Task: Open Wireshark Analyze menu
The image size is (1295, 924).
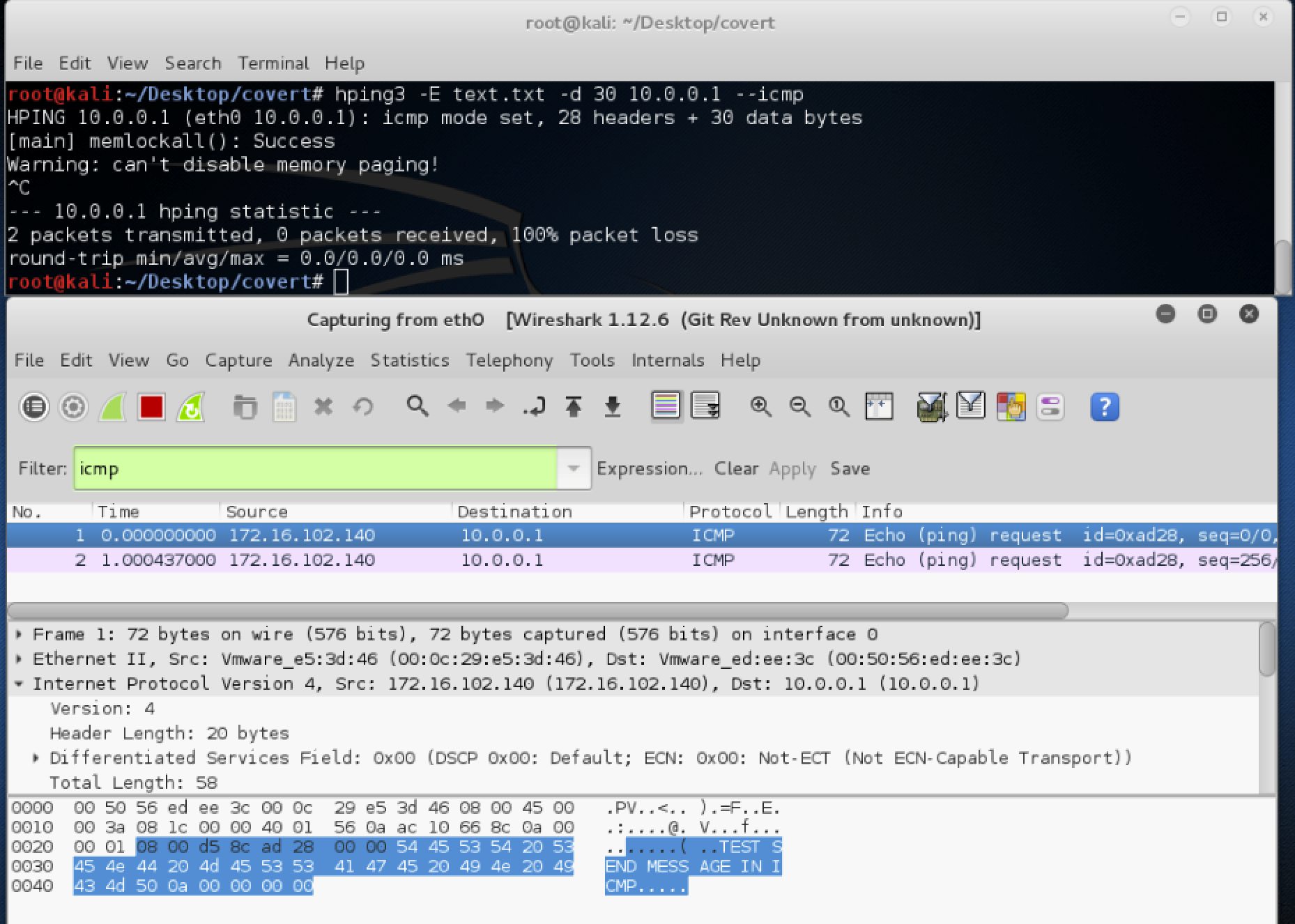Action: [x=321, y=360]
